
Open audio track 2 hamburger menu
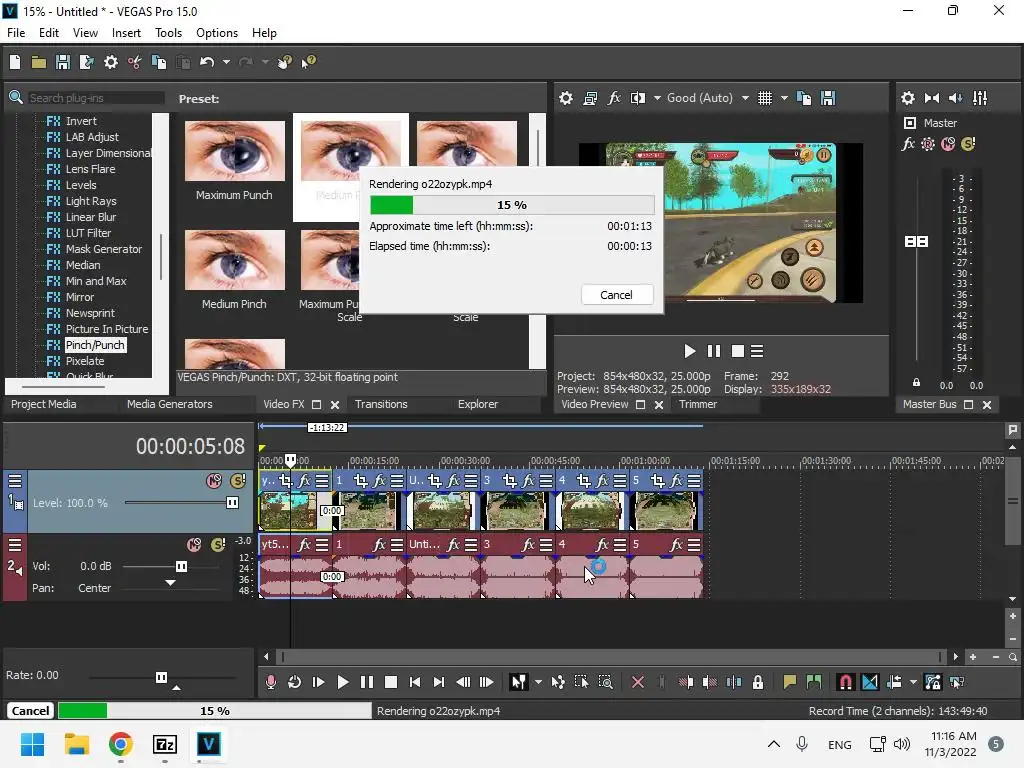pos(15,545)
